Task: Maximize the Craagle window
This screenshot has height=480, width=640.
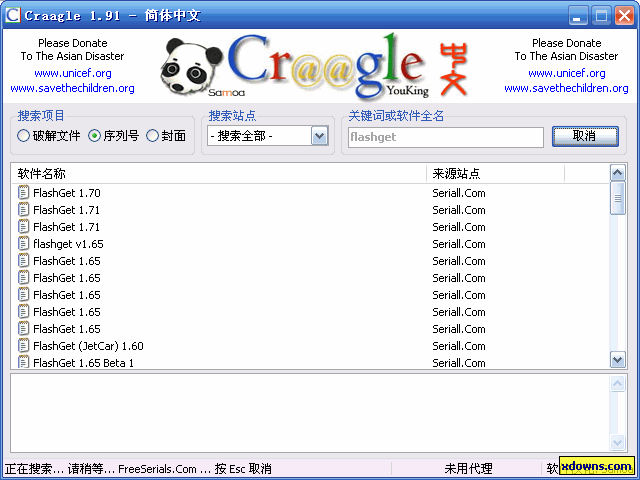Action: [x=601, y=16]
